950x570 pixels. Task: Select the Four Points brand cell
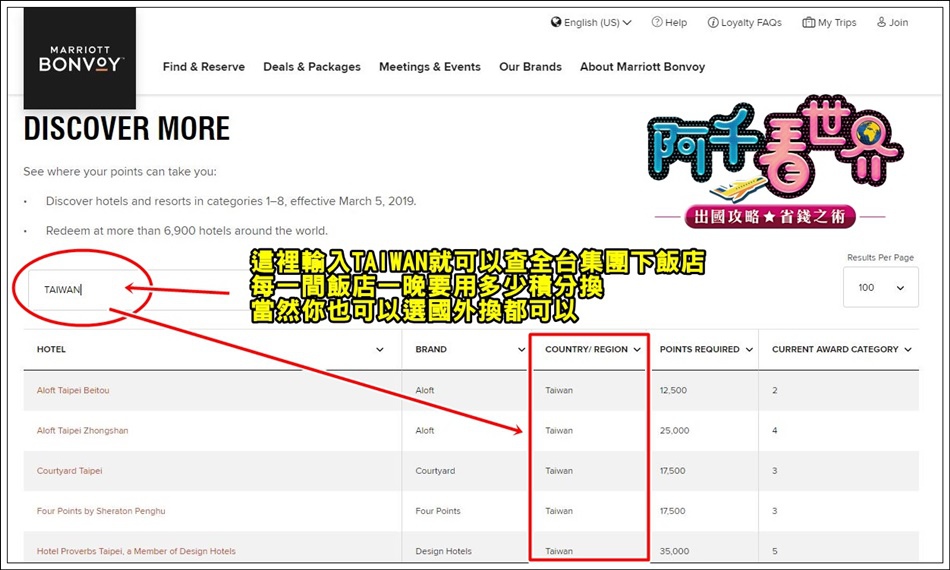coord(437,511)
